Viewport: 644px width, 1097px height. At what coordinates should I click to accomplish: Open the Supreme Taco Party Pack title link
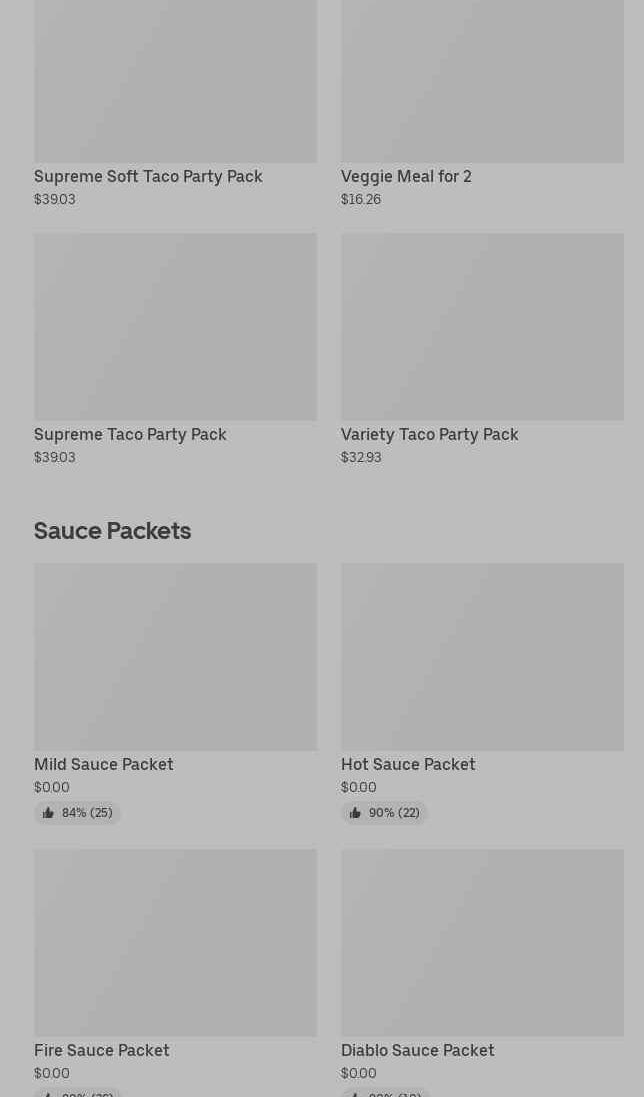click(x=130, y=435)
